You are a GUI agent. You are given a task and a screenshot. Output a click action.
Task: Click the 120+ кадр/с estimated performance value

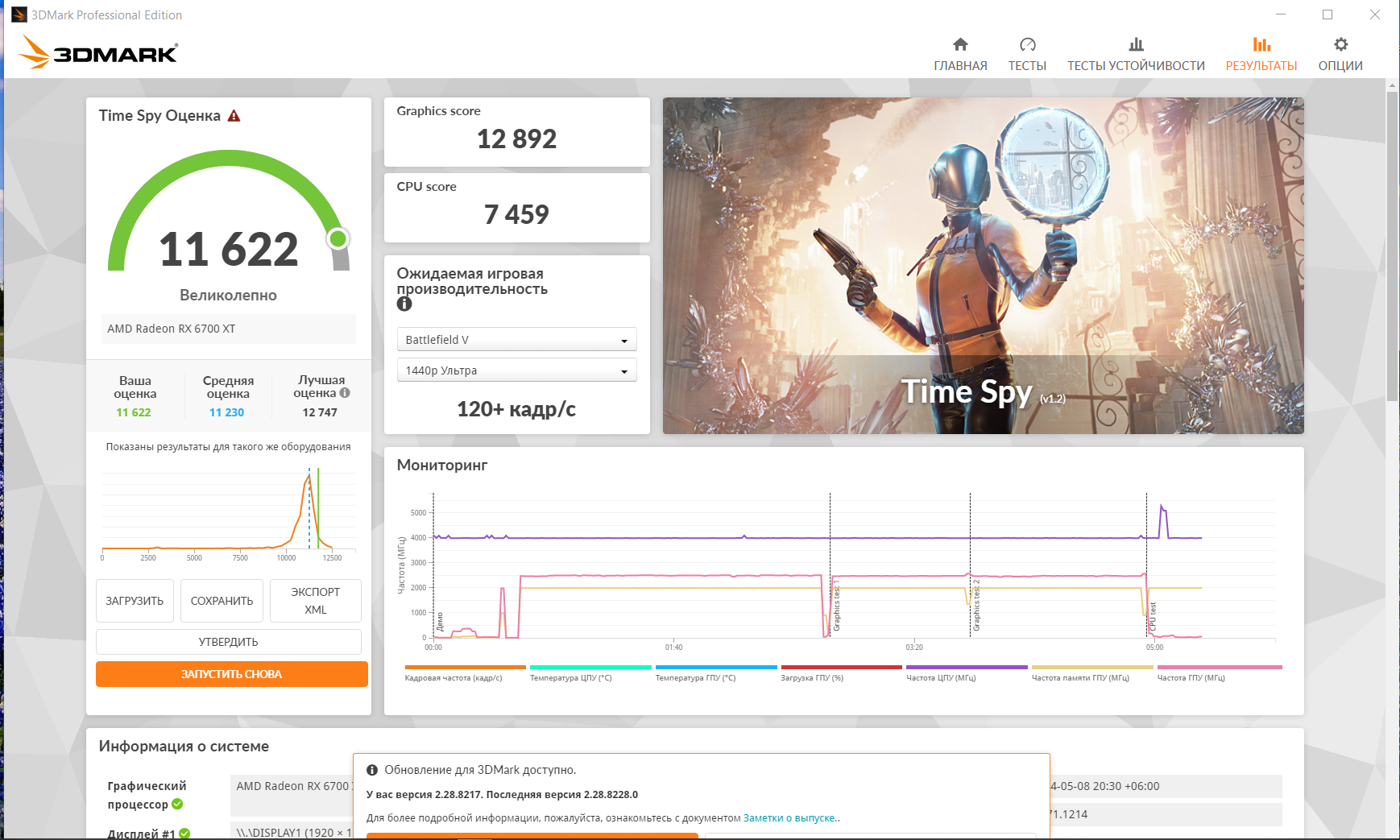click(516, 409)
